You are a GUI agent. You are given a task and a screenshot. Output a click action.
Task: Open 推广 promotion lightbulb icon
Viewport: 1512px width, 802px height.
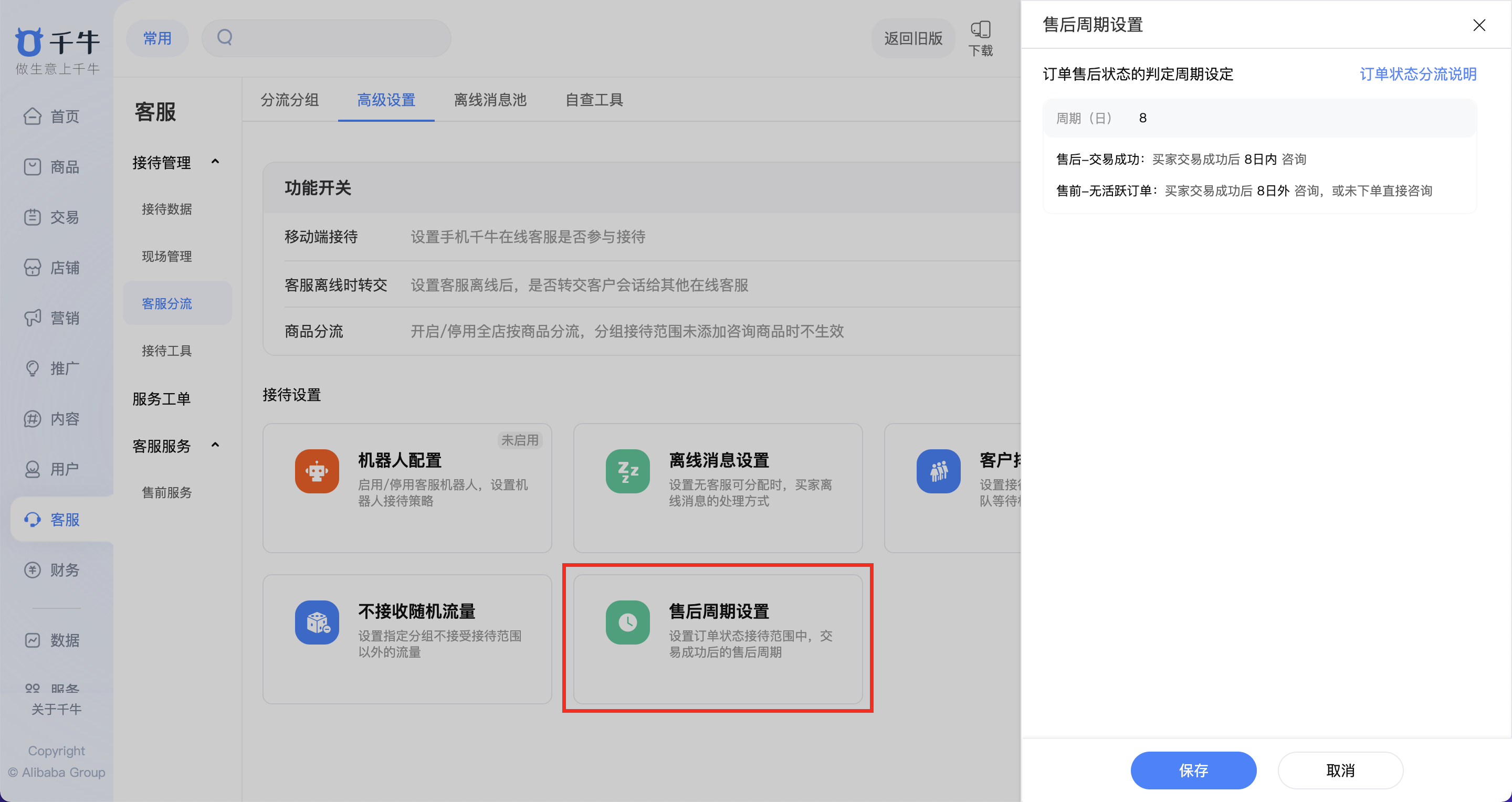[x=32, y=368]
